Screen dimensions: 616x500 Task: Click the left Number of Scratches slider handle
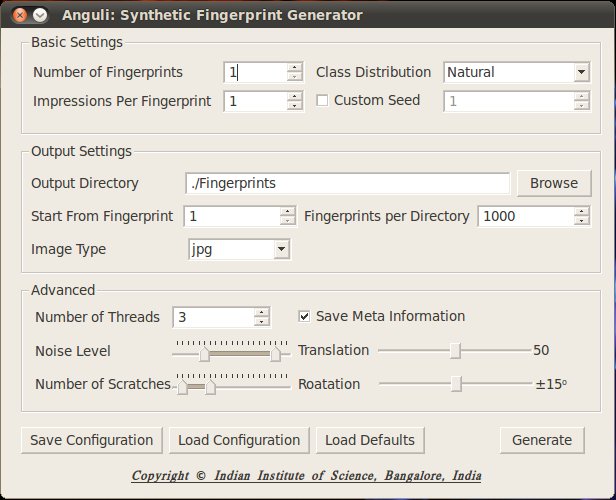point(183,387)
